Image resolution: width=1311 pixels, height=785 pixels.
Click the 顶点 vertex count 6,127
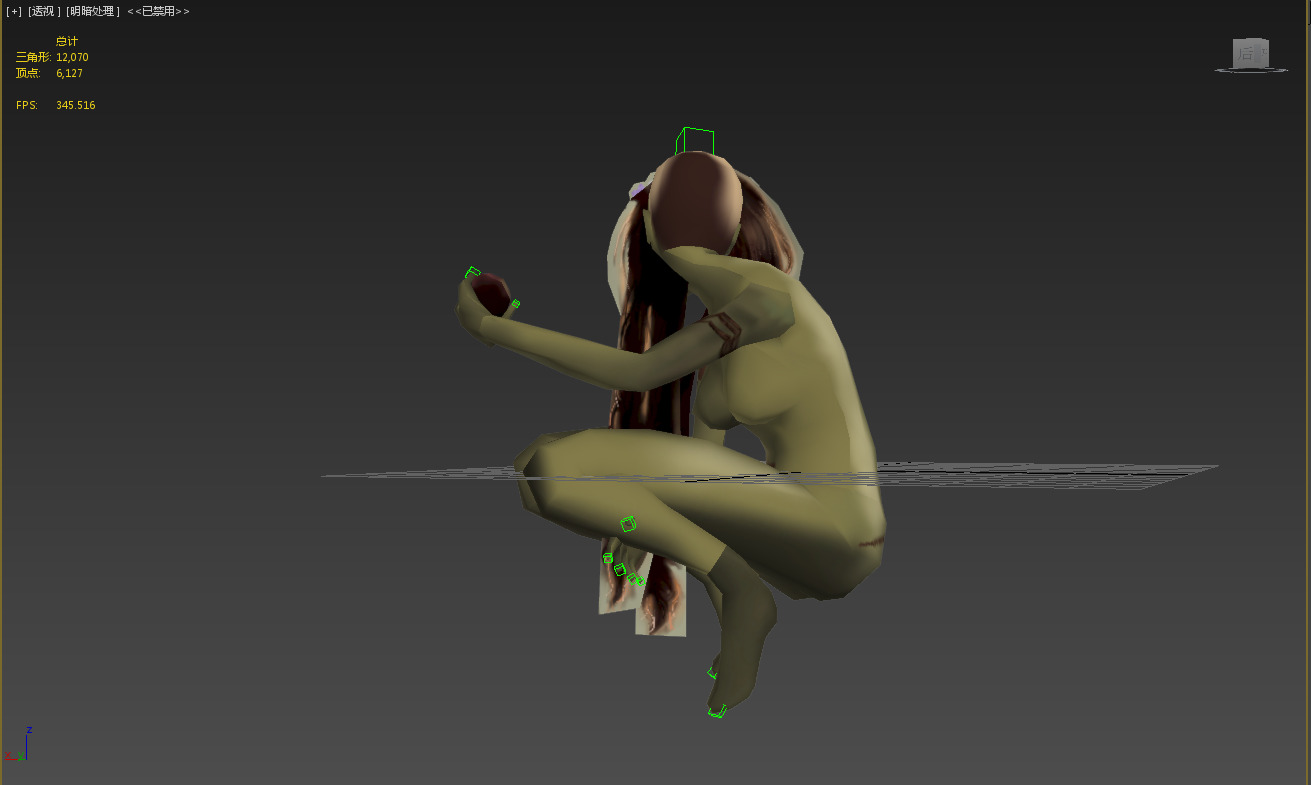coord(69,73)
